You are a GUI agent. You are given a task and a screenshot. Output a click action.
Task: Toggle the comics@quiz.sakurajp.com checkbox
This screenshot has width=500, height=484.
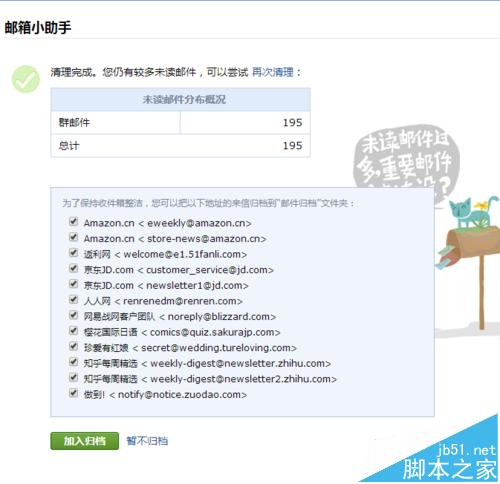73,331
